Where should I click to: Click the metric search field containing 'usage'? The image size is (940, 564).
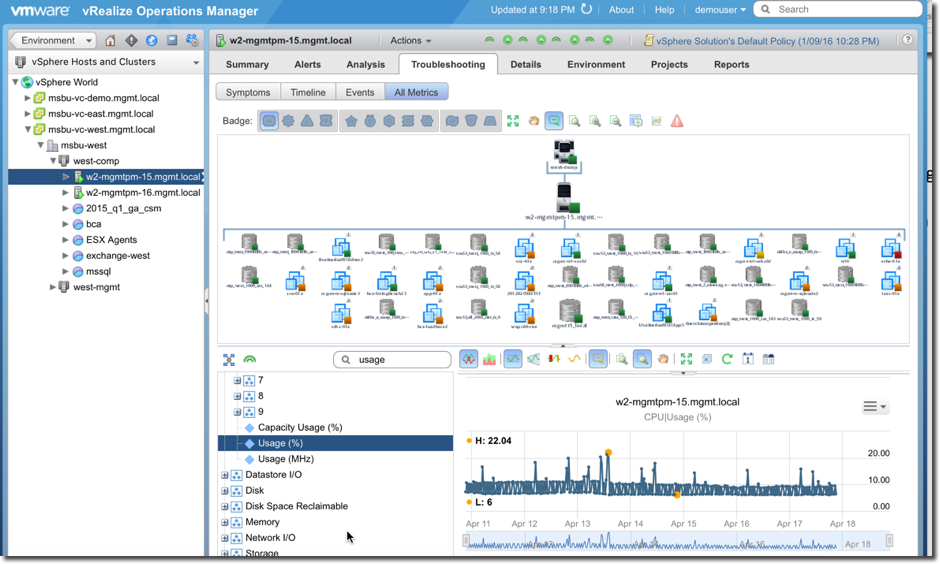pyautogui.click(x=393, y=360)
